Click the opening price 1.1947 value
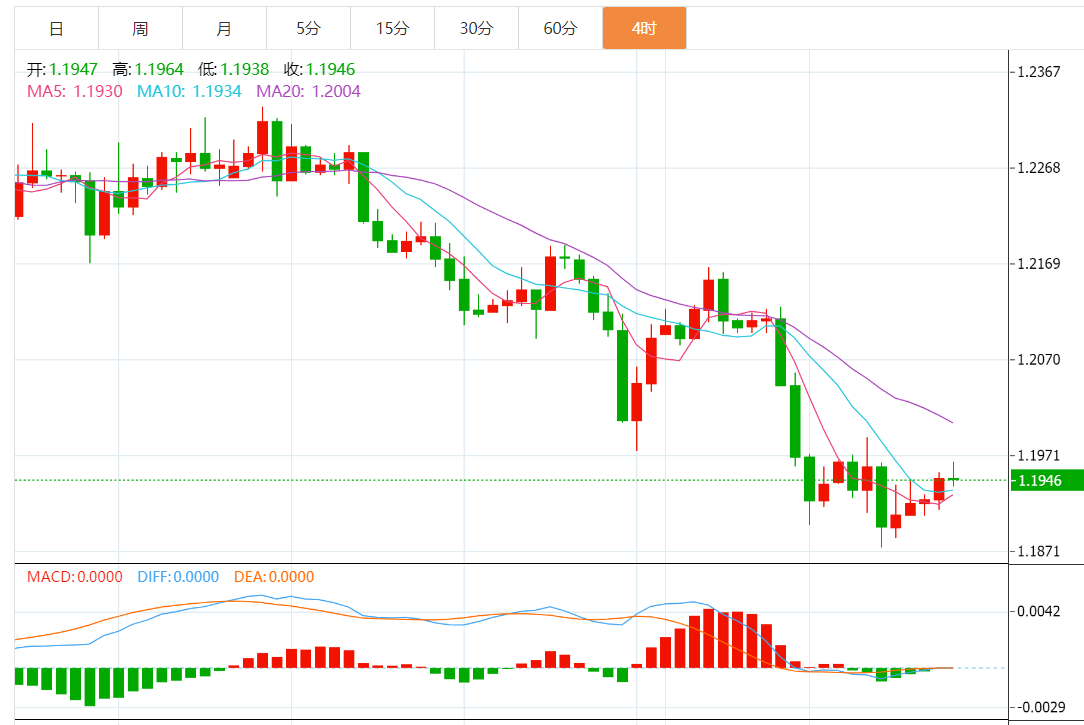 click(x=73, y=69)
